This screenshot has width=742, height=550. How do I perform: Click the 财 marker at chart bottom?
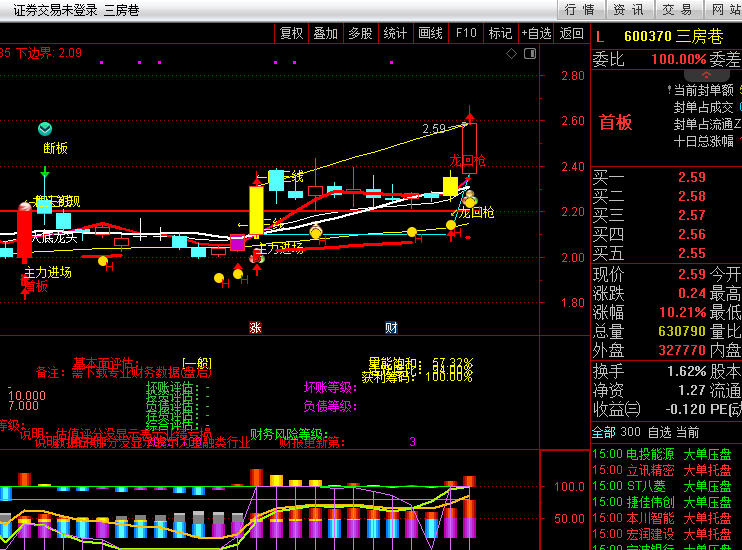tap(391, 327)
